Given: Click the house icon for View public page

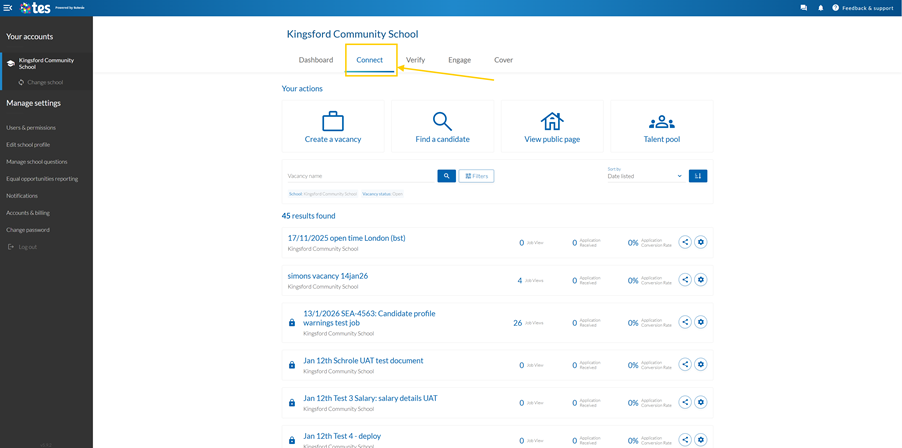Looking at the screenshot, I should coord(552,121).
